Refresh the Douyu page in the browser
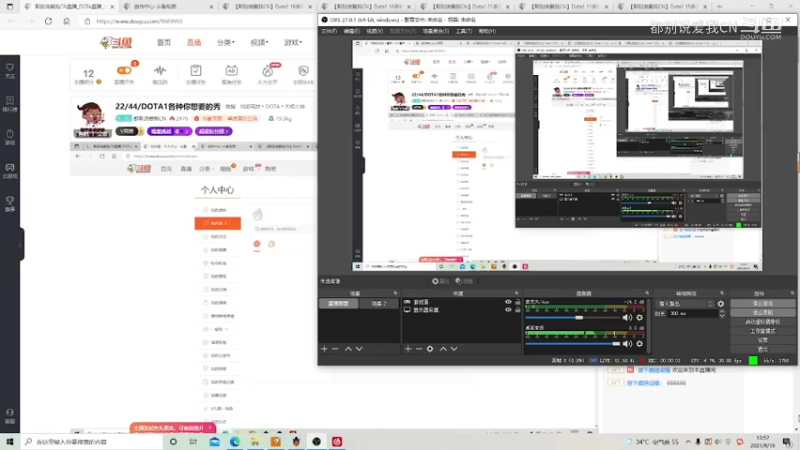The image size is (800, 450). point(48,21)
